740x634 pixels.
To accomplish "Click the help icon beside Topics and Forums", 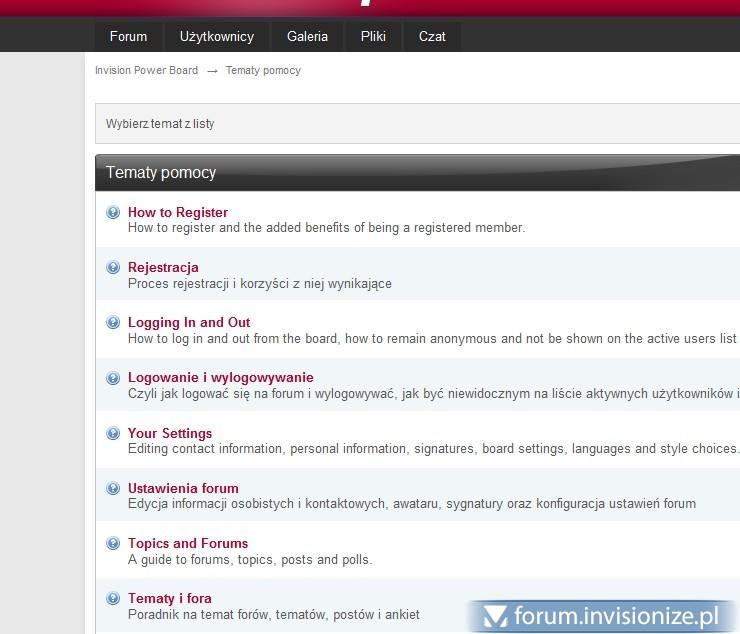I will pos(113,543).
